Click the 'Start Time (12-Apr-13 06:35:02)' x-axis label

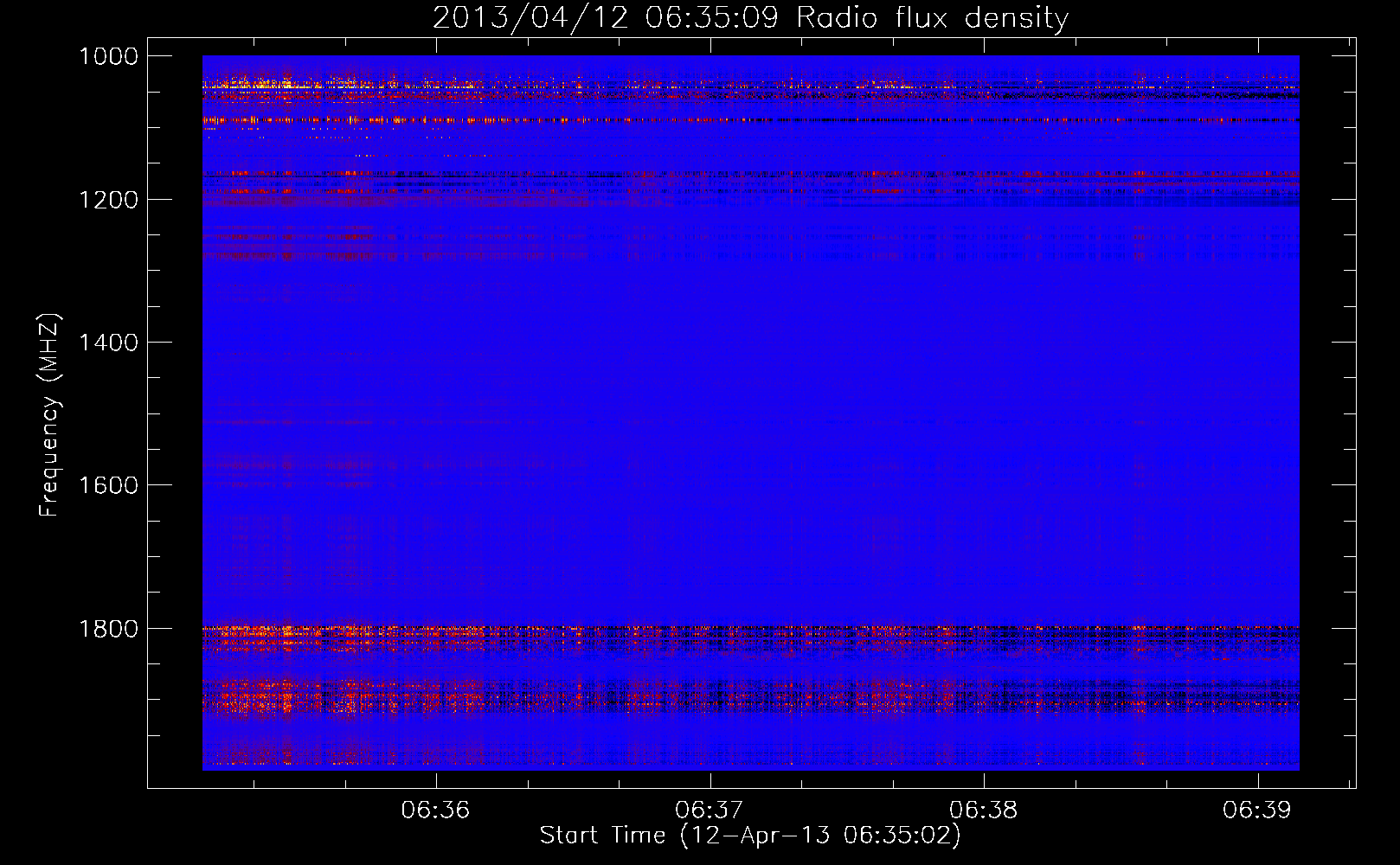[x=750, y=836]
